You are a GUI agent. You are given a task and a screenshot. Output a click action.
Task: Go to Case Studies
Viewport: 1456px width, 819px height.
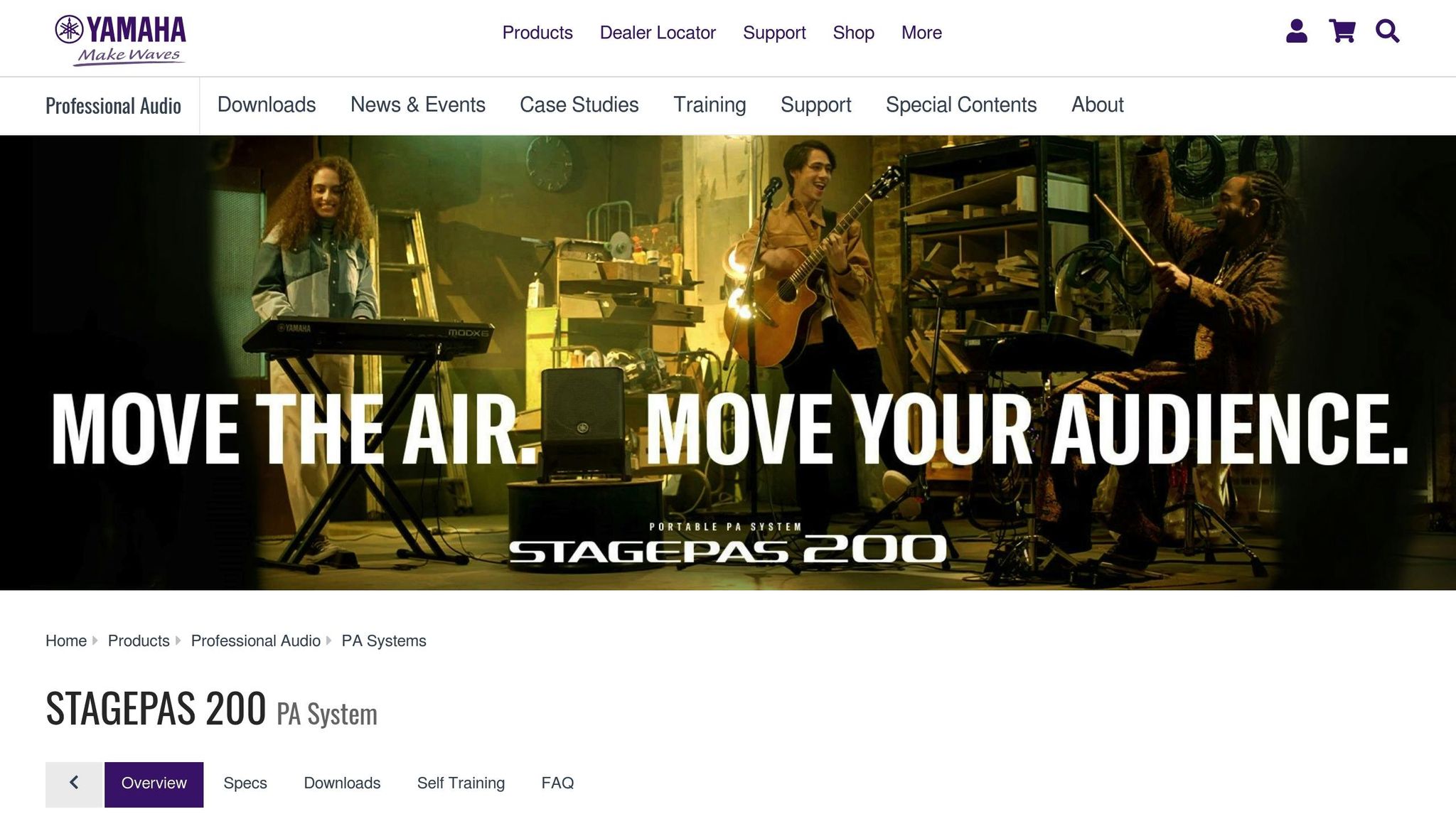coord(579,105)
